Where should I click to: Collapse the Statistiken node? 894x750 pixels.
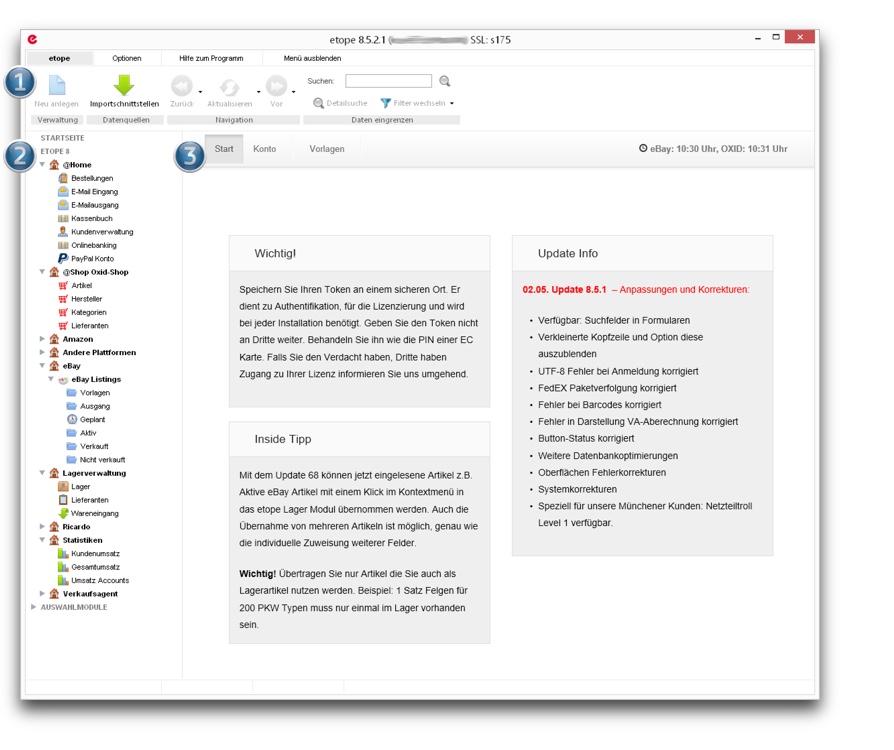[42, 540]
